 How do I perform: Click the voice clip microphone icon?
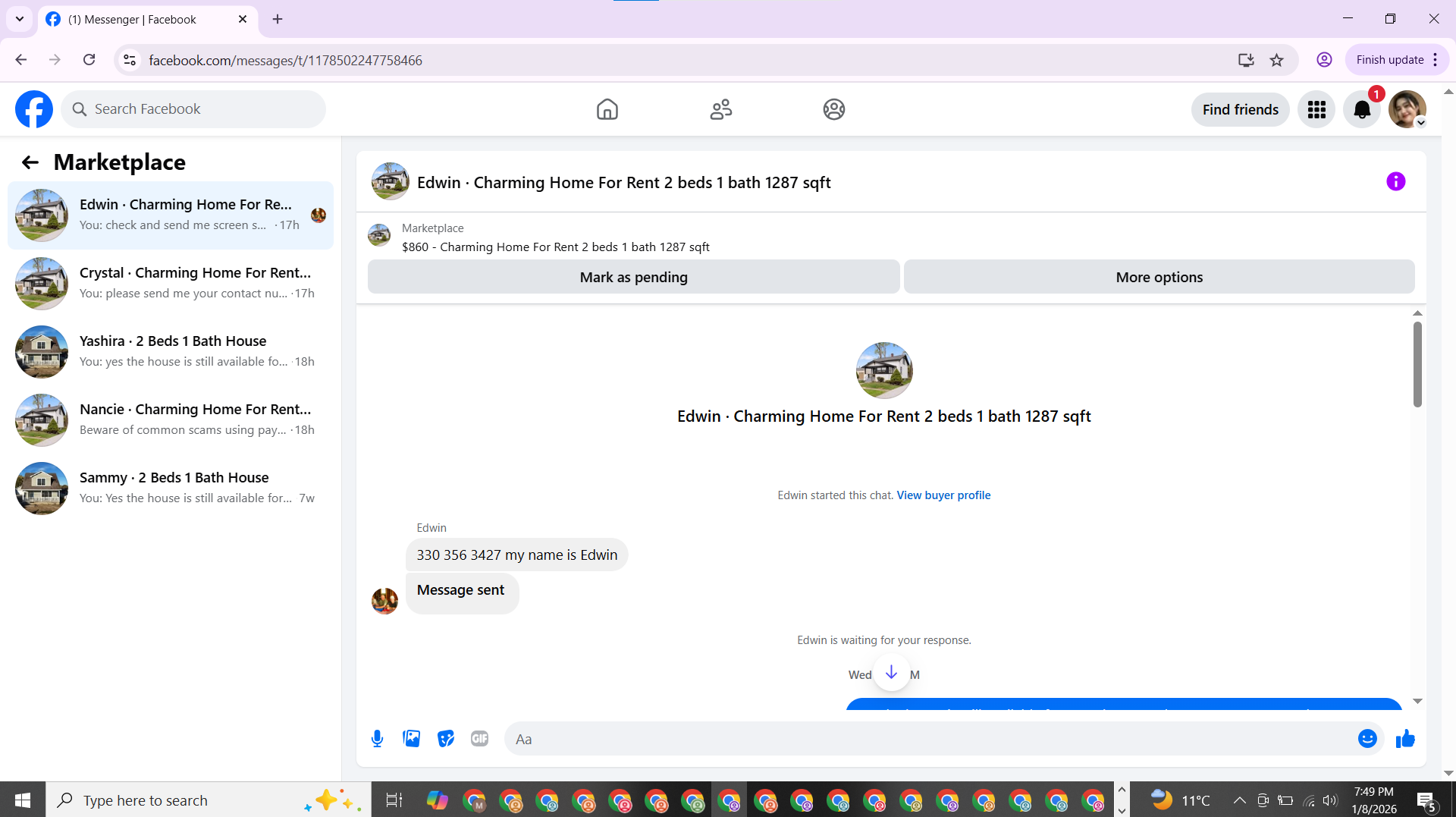(x=377, y=739)
